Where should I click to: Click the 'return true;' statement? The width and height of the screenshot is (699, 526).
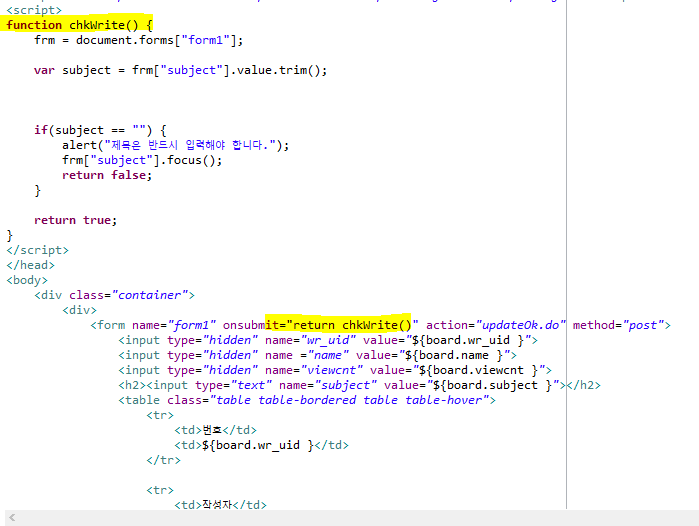click(x=75, y=220)
